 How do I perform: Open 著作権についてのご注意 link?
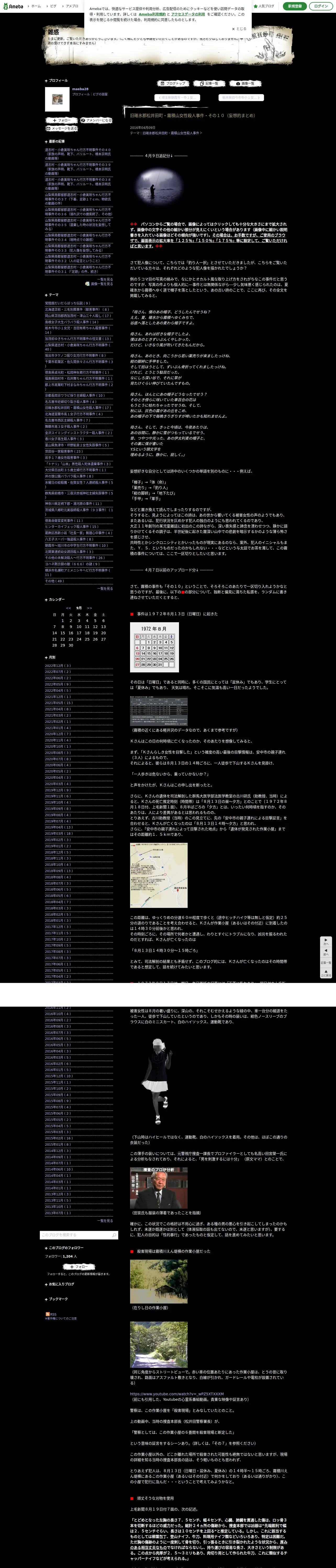[61, 1318]
